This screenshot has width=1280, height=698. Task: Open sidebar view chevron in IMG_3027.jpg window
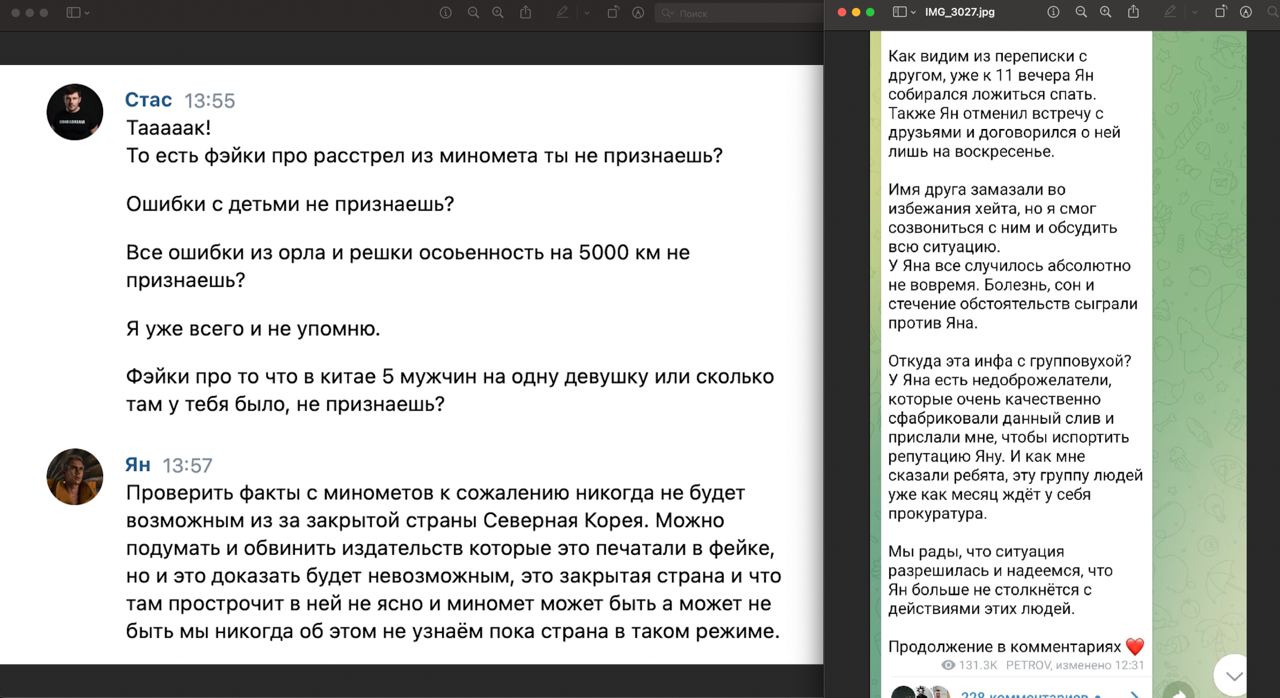(914, 12)
